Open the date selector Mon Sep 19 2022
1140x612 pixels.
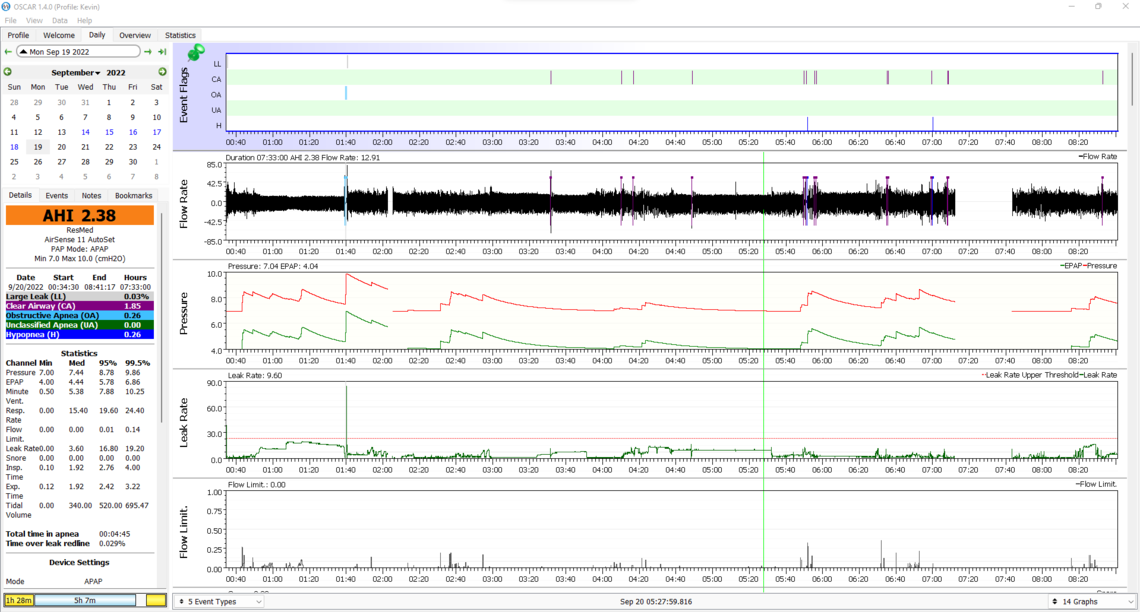79,52
